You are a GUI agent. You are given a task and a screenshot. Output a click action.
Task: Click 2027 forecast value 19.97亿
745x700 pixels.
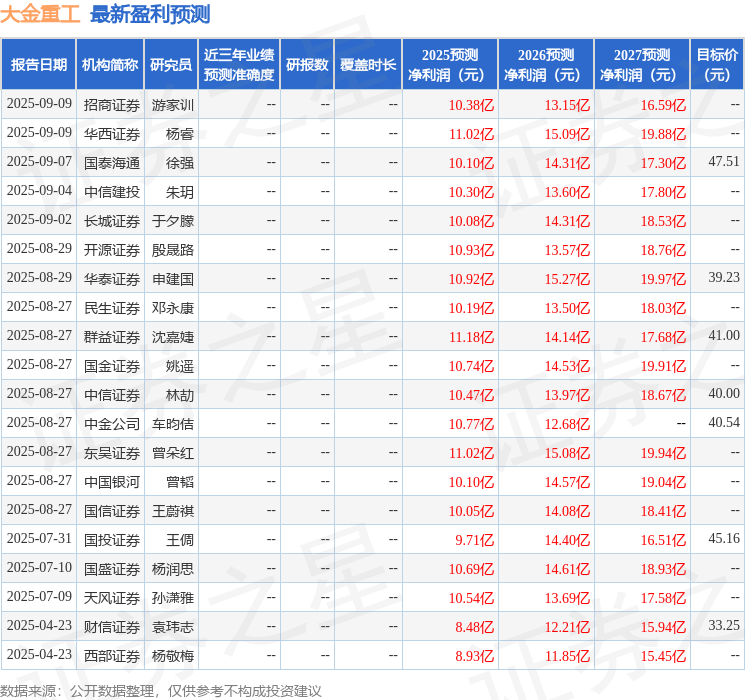pos(663,279)
